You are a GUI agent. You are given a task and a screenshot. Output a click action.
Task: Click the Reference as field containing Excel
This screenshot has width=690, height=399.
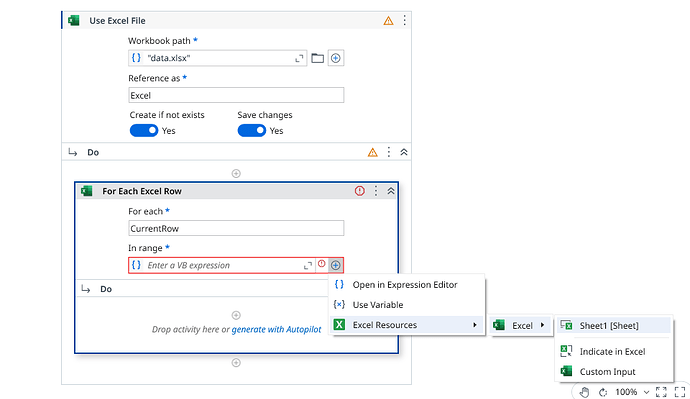(236, 95)
